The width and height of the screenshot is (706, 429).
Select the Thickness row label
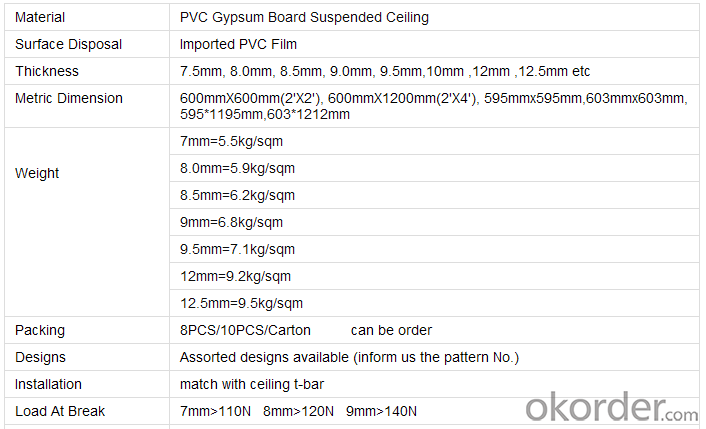(47, 71)
